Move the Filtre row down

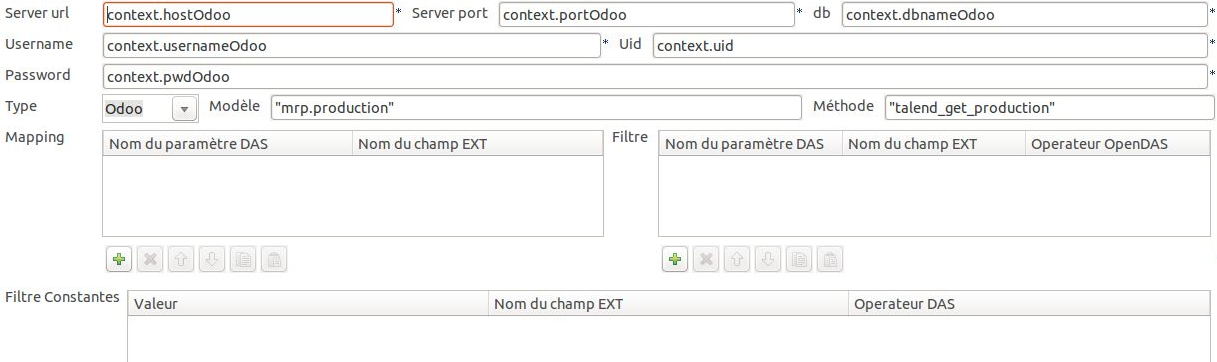pyautogui.click(x=767, y=260)
